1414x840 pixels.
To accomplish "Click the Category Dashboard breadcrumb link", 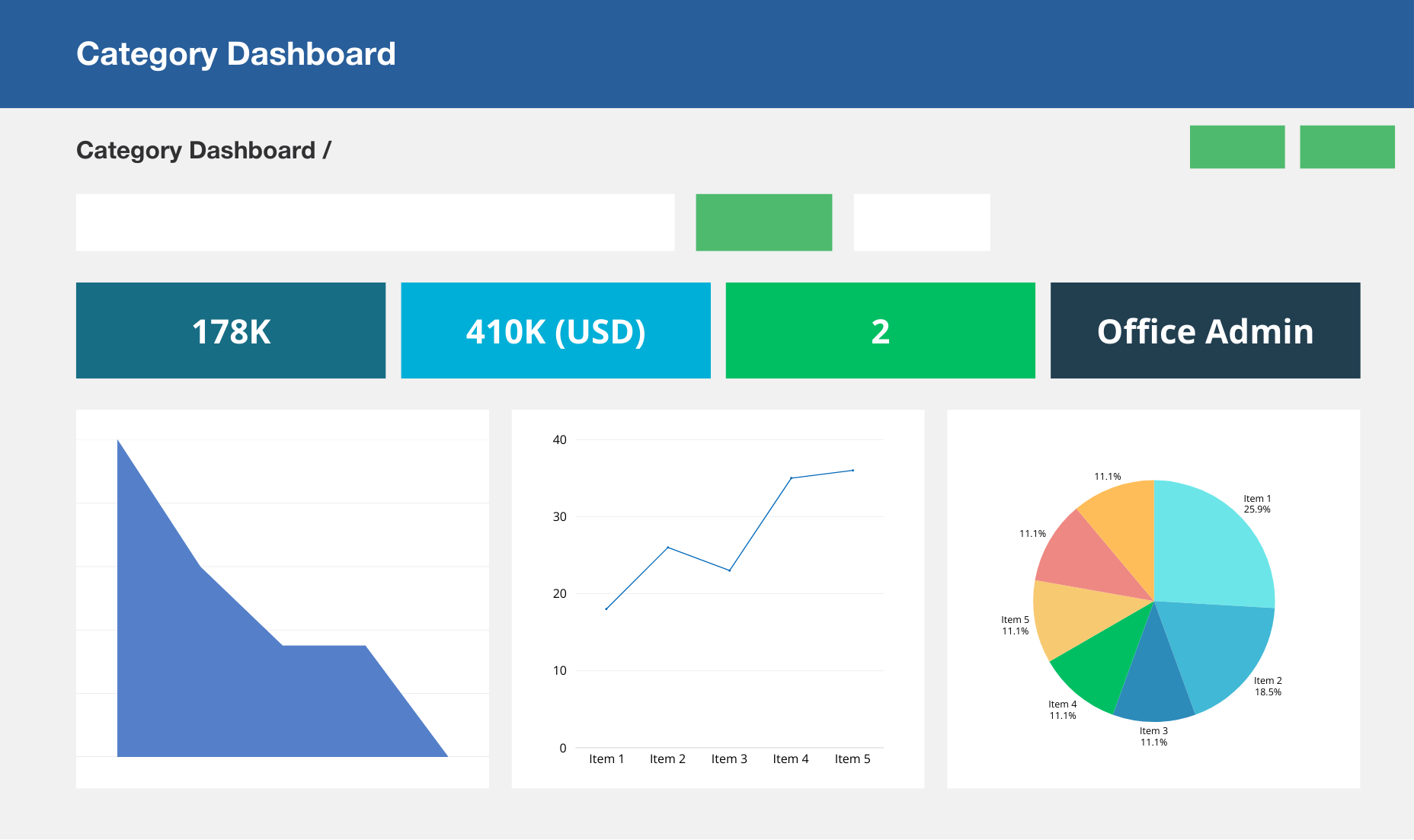I will (196, 150).
